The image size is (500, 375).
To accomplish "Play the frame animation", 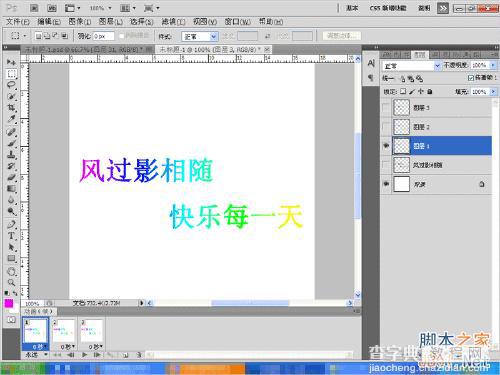I will pos(84,355).
